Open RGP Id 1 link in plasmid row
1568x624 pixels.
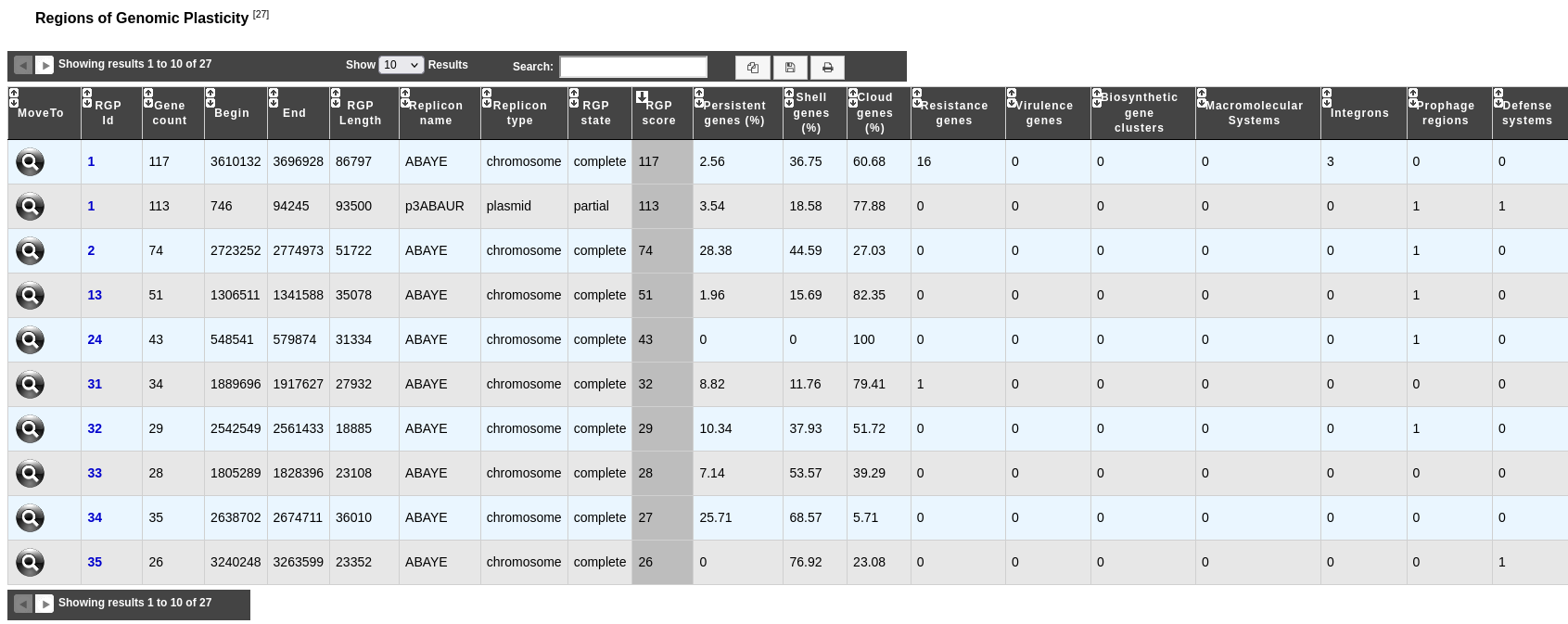point(91,206)
